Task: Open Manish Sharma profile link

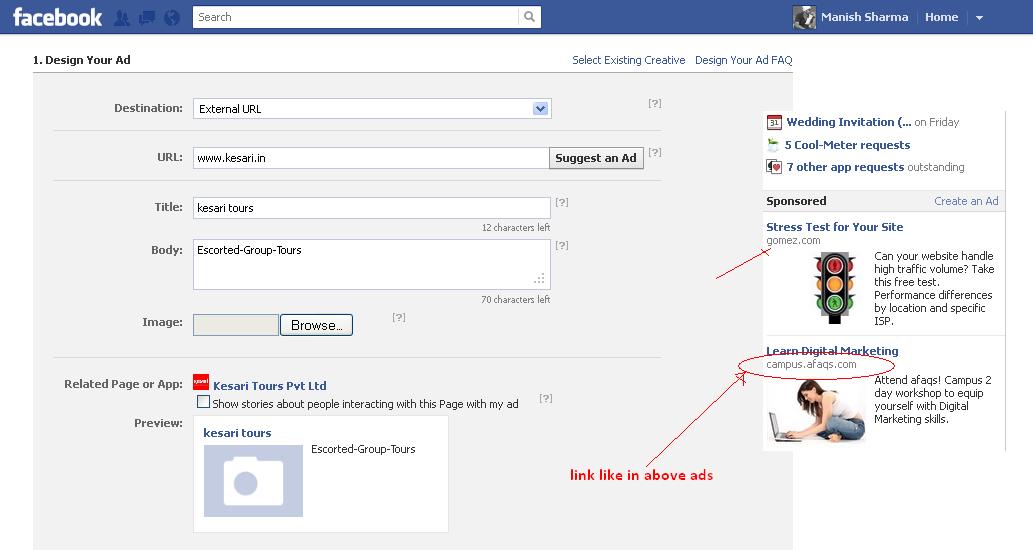Action: 864,17
